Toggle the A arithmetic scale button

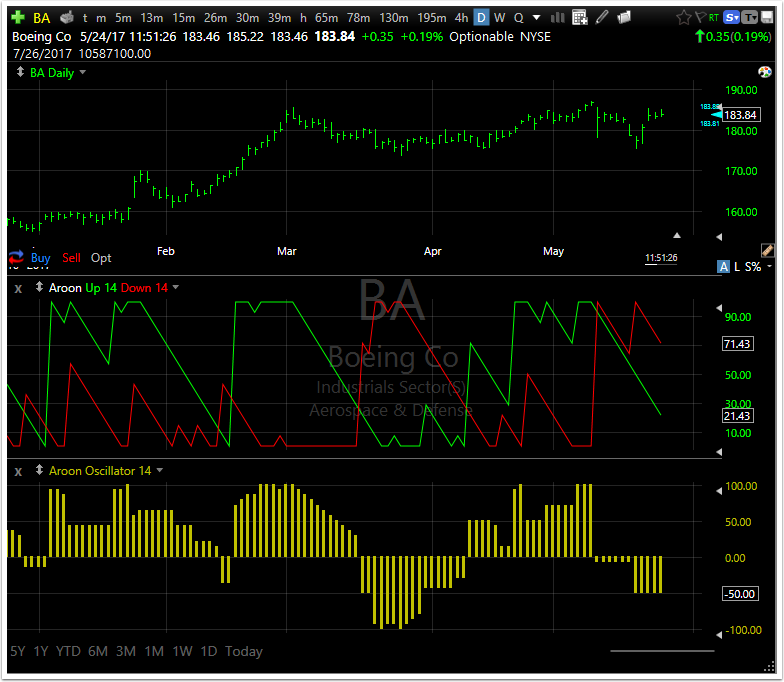point(724,266)
